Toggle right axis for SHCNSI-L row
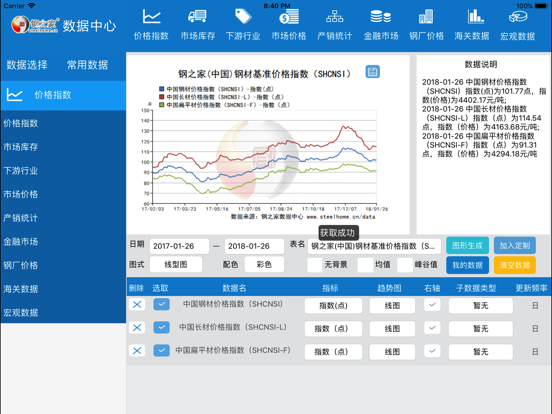The image size is (552, 414). tap(432, 328)
